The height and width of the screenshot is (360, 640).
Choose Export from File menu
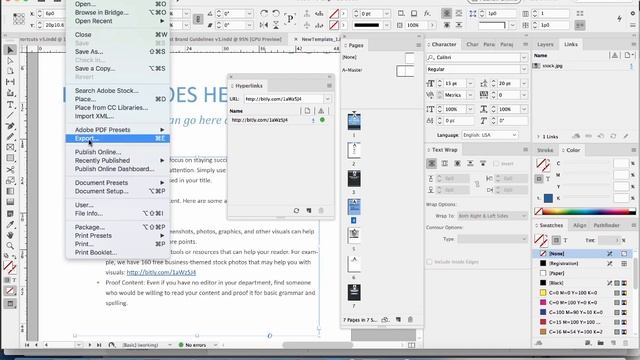tap(118, 138)
